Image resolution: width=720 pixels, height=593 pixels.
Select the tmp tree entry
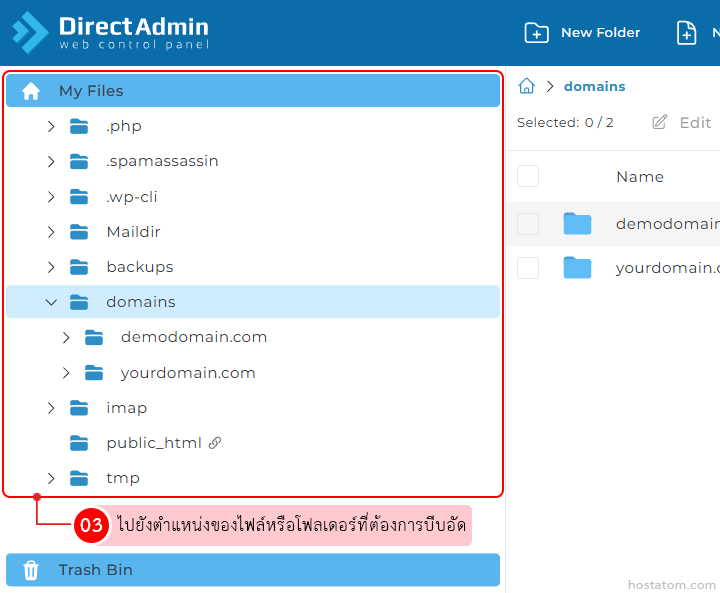(x=123, y=479)
